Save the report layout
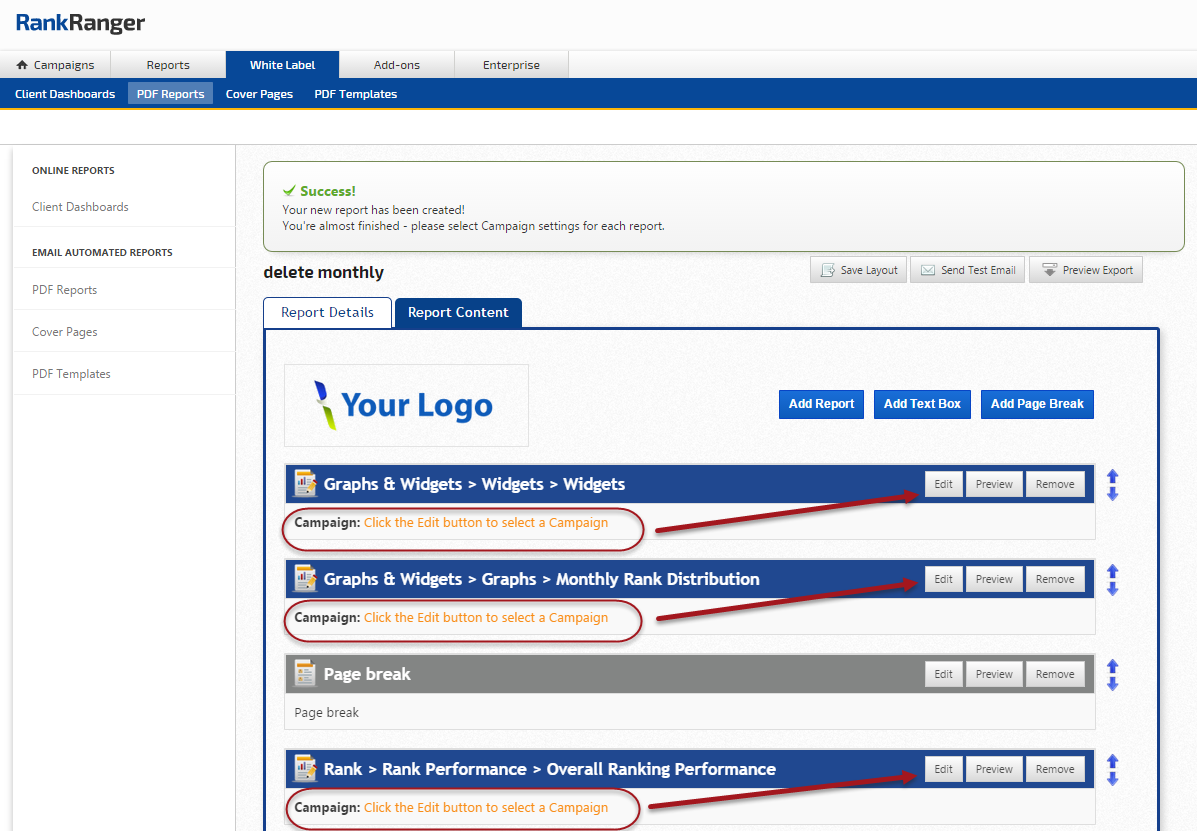The image size is (1197, 831). point(858,270)
